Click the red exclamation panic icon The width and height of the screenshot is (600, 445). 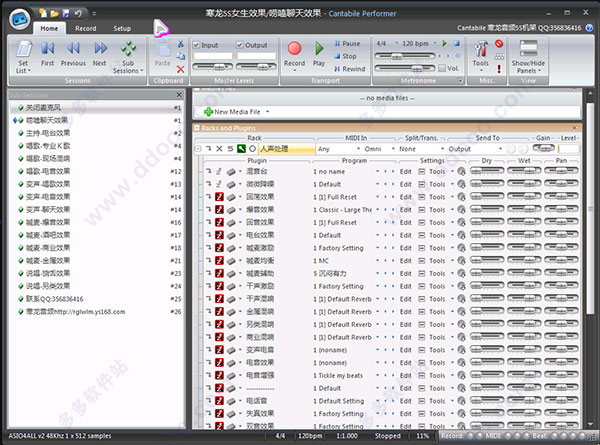point(499,69)
